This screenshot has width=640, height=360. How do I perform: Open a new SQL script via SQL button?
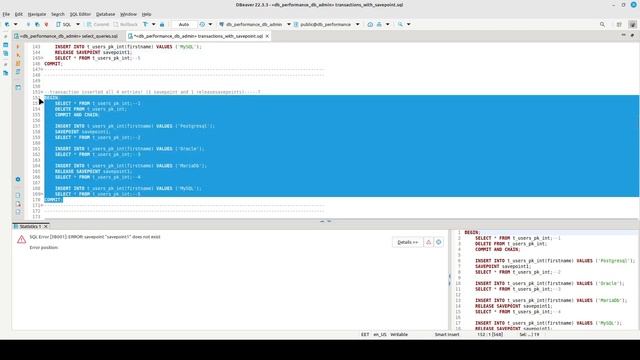pyautogui.click(x=64, y=24)
